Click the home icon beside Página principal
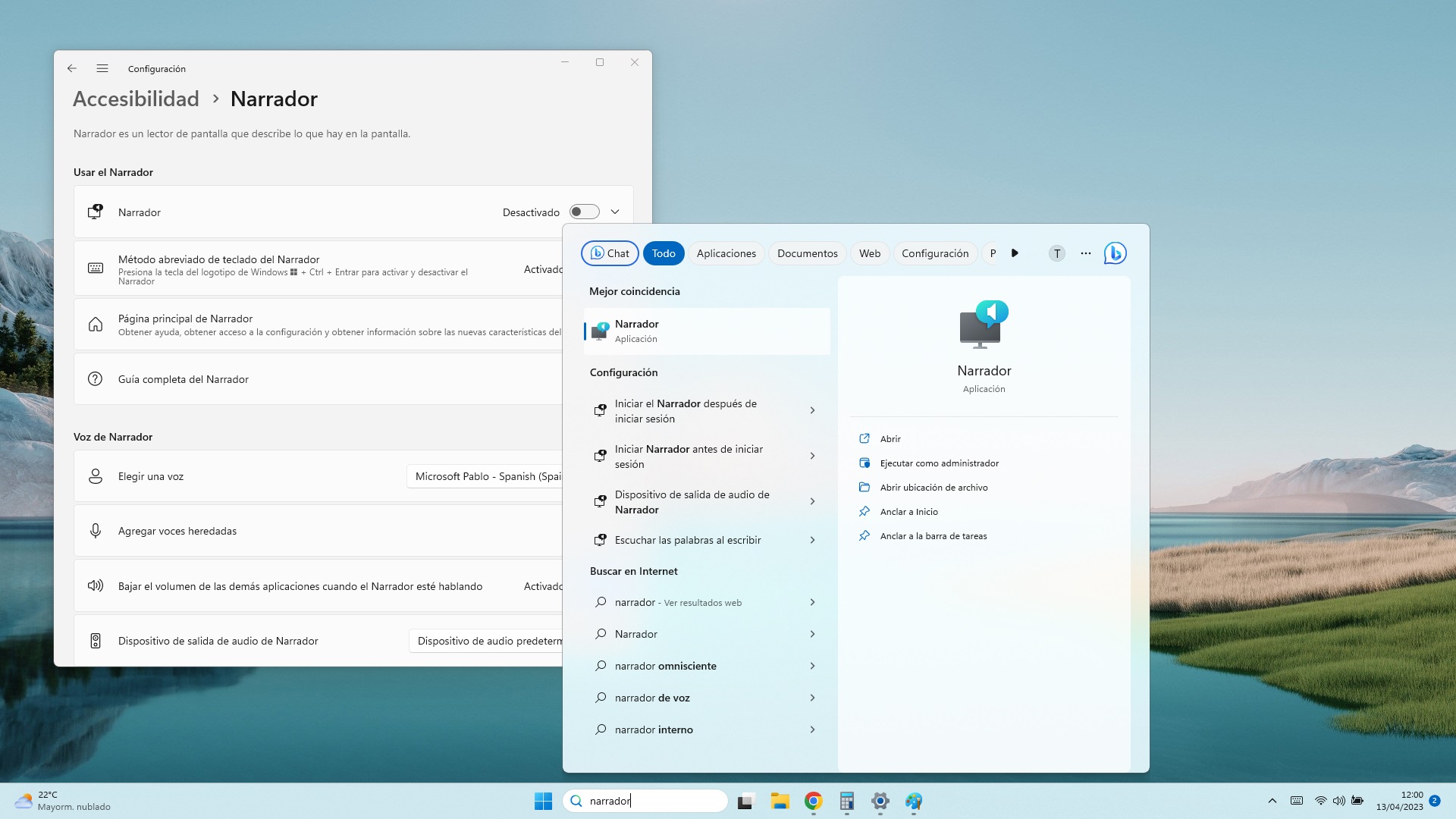 (x=96, y=325)
